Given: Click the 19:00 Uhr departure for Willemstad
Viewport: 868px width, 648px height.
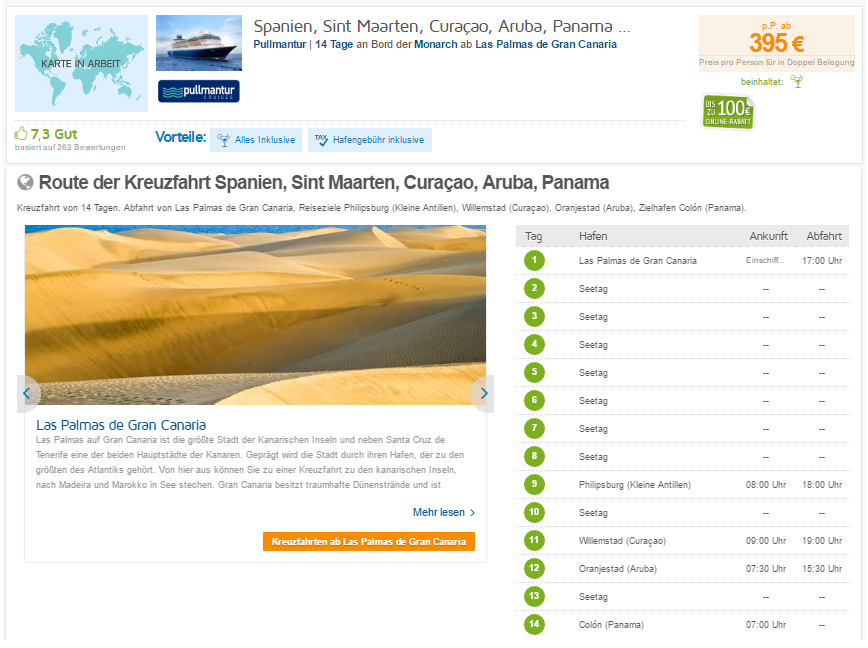Looking at the screenshot, I should pos(822,541).
